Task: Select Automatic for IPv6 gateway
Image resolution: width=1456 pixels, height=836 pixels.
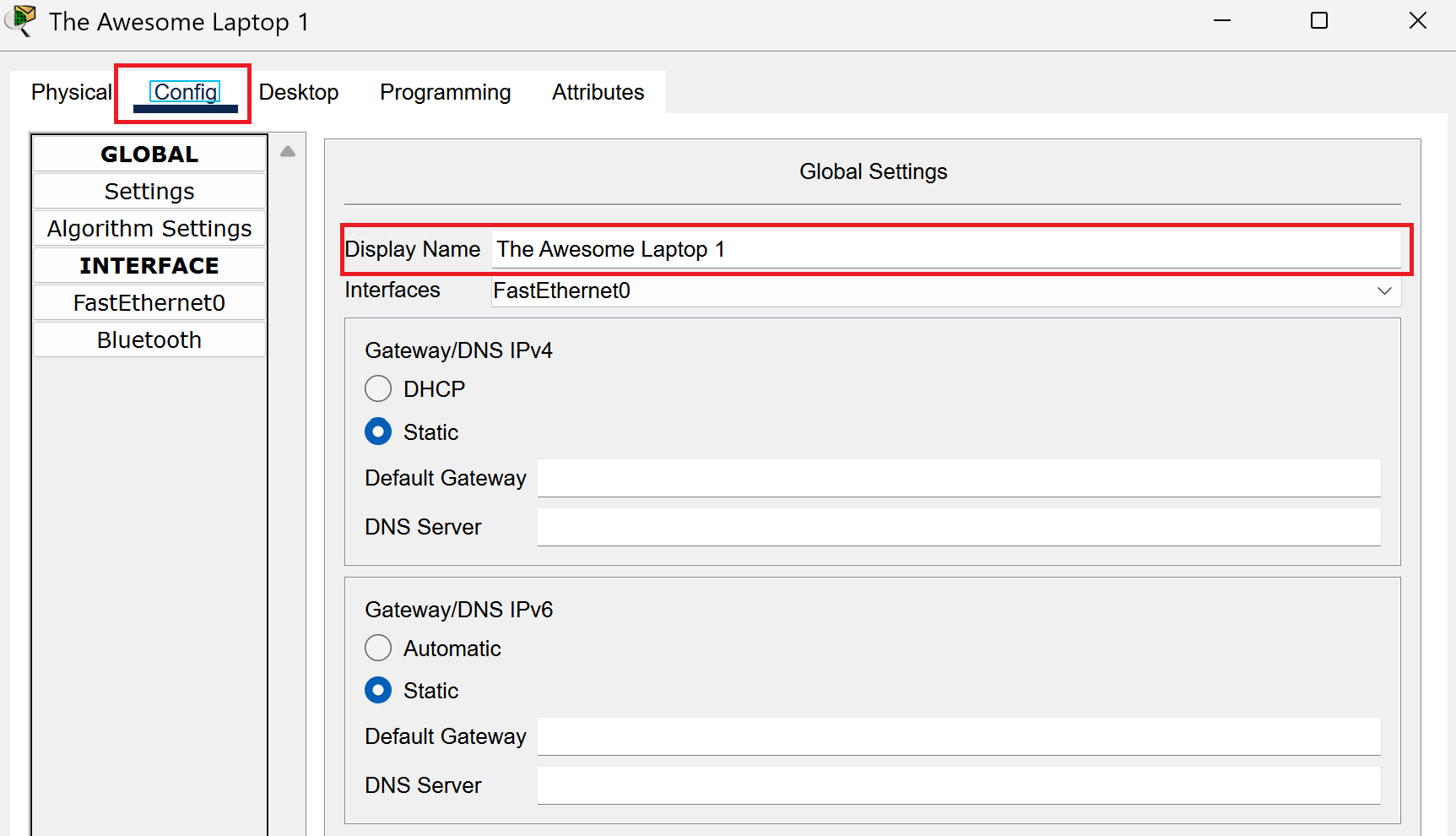Action: tap(378, 648)
